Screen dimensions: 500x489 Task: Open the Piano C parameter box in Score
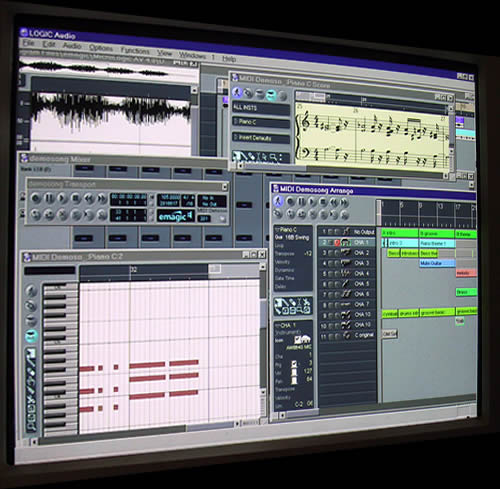pos(261,122)
